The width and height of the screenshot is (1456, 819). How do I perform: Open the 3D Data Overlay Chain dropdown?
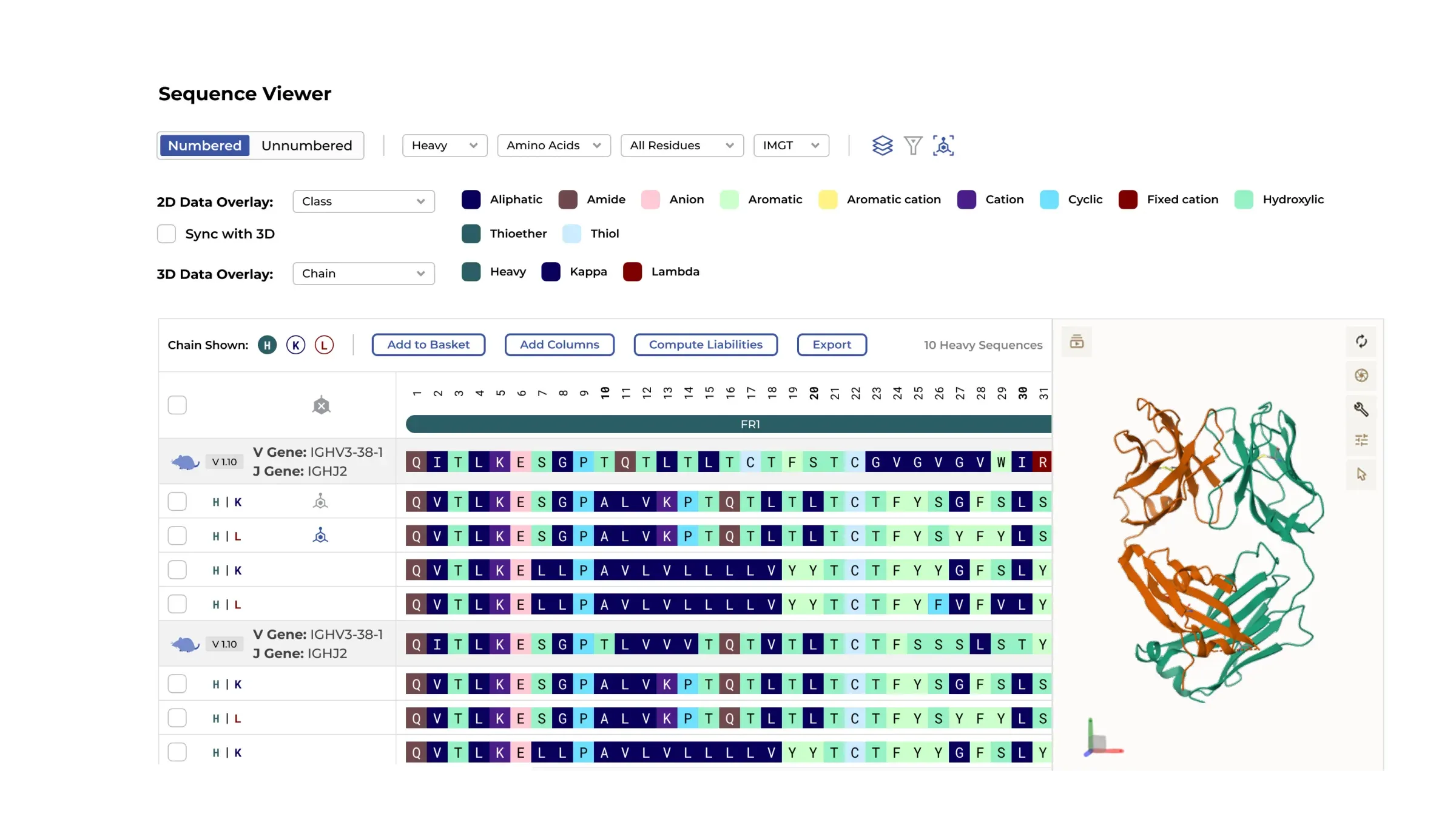pyautogui.click(x=363, y=274)
